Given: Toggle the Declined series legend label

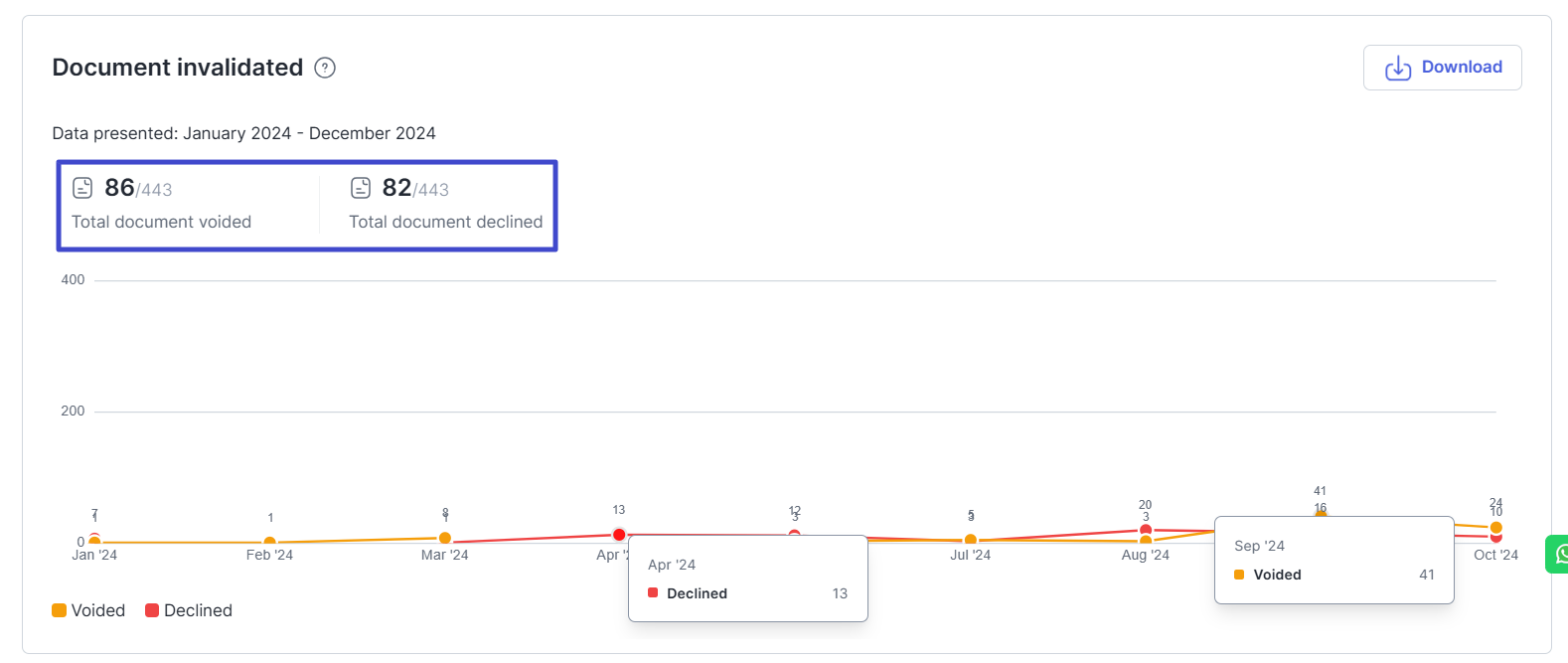Looking at the screenshot, I should (198, 610).
